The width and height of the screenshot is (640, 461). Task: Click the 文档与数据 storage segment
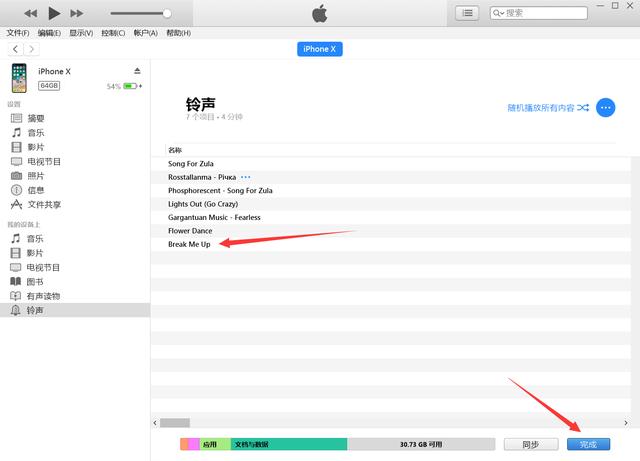[x=289, y=444]
